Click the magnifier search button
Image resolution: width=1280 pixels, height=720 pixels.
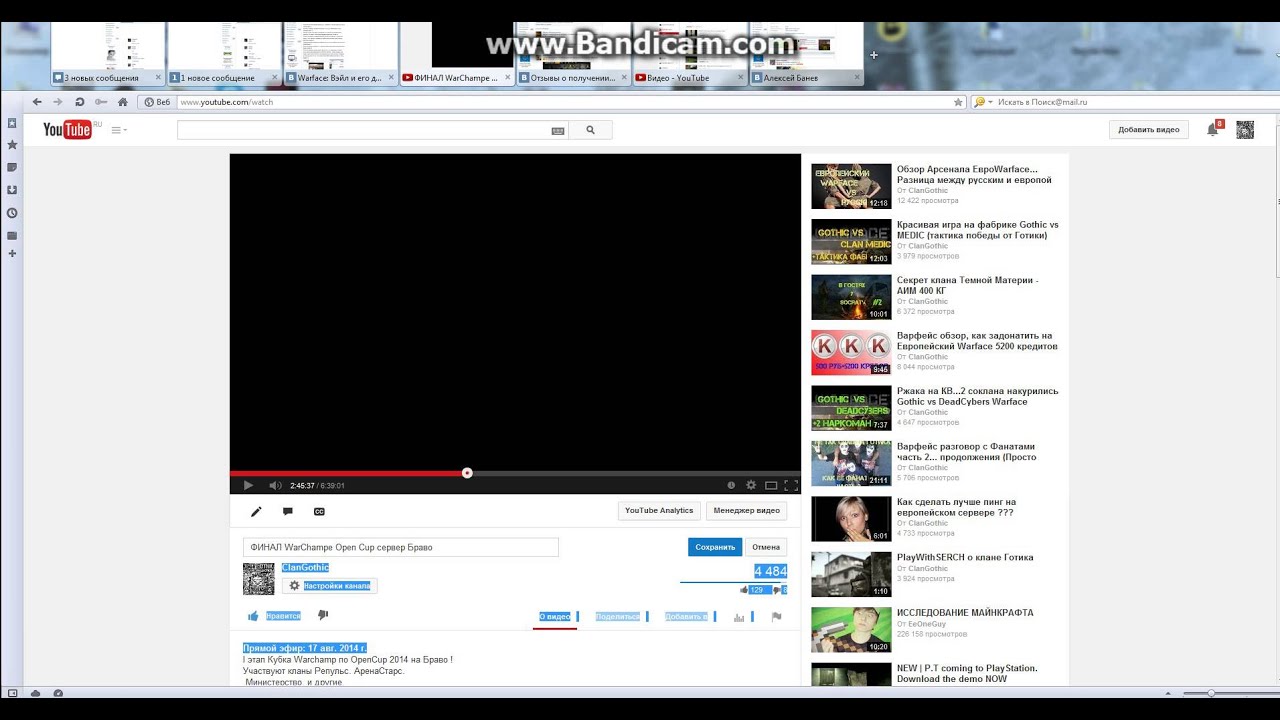click(x=591, y=130)
